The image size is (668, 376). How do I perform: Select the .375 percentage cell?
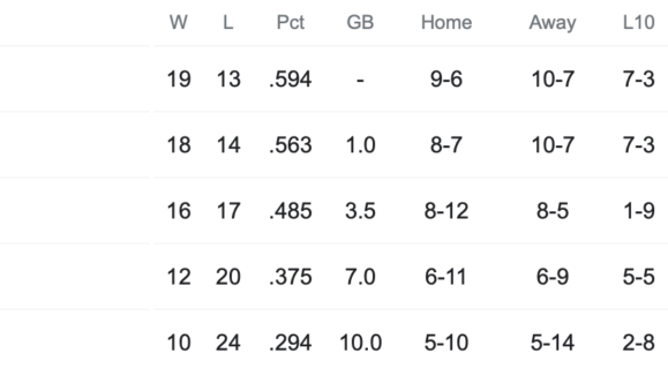pyautogui.click(x=290, y=277)
